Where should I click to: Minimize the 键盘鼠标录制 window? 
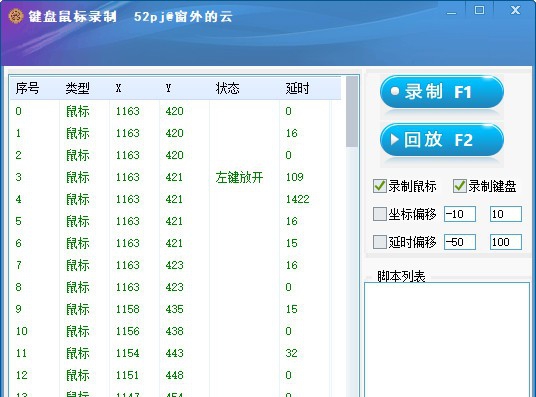tap(452, 11)
